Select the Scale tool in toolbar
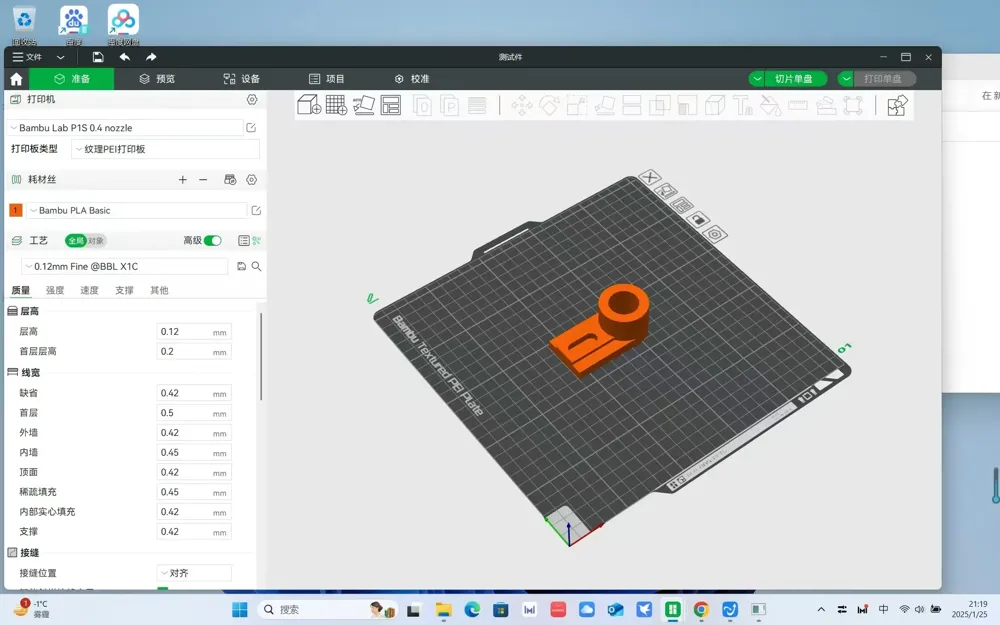 [x=577, y=105]
